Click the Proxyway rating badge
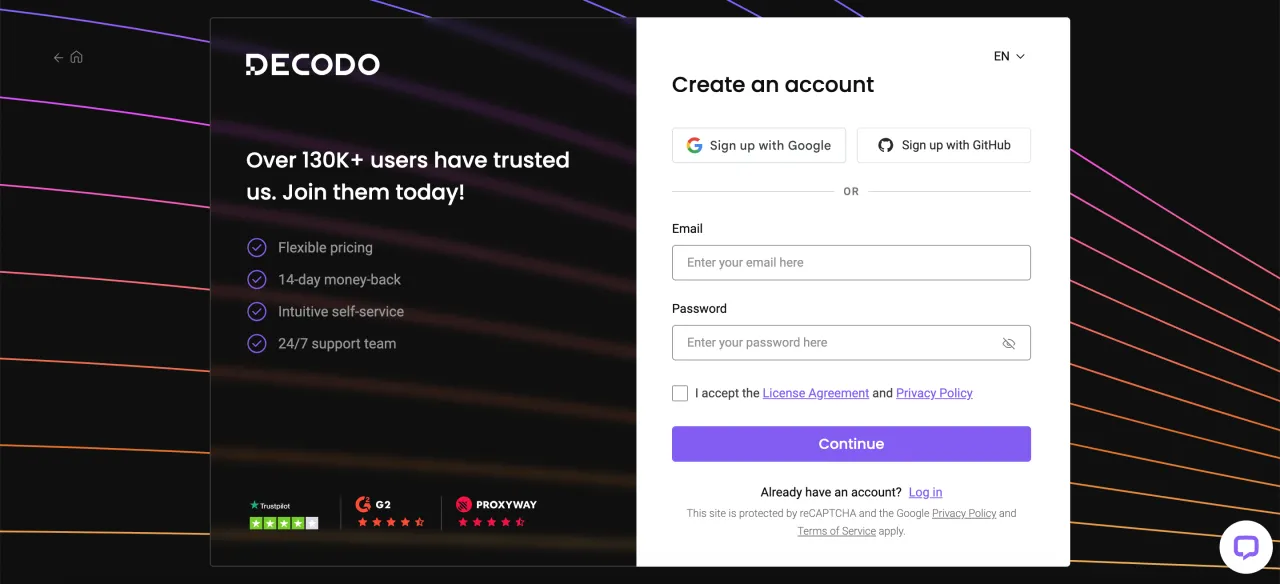The image size is (1280, 584). (x=496, y=512)
